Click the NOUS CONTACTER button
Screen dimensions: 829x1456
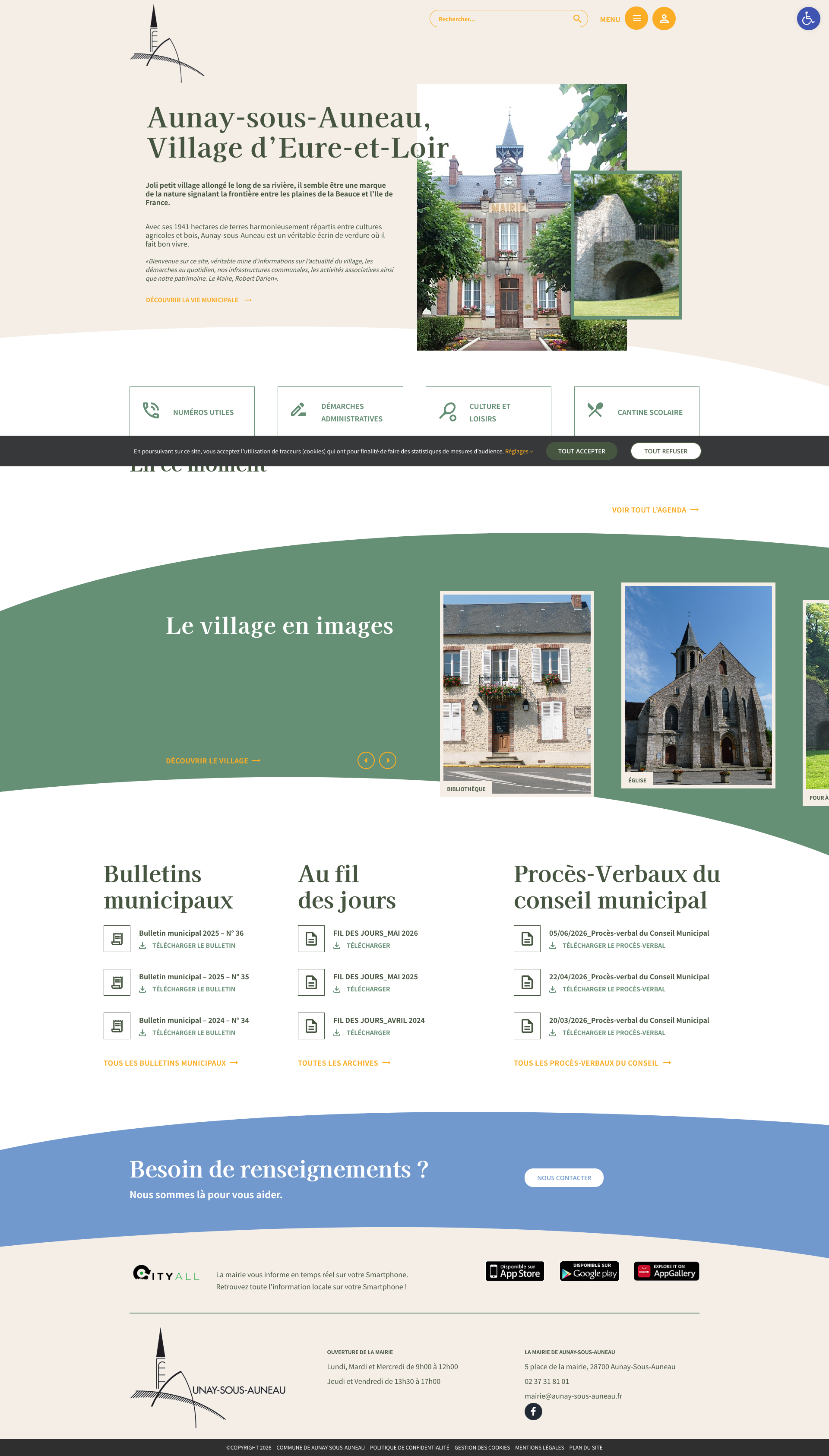pos(563,1177)
